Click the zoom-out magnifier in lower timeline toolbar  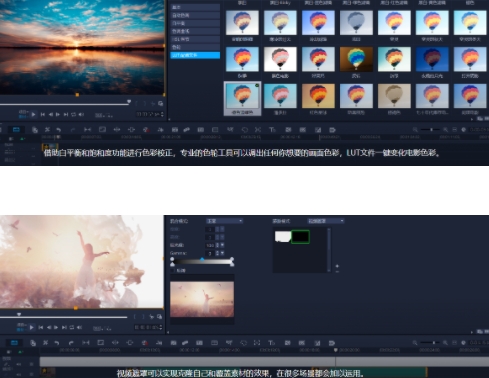click(x=415, y=343)
